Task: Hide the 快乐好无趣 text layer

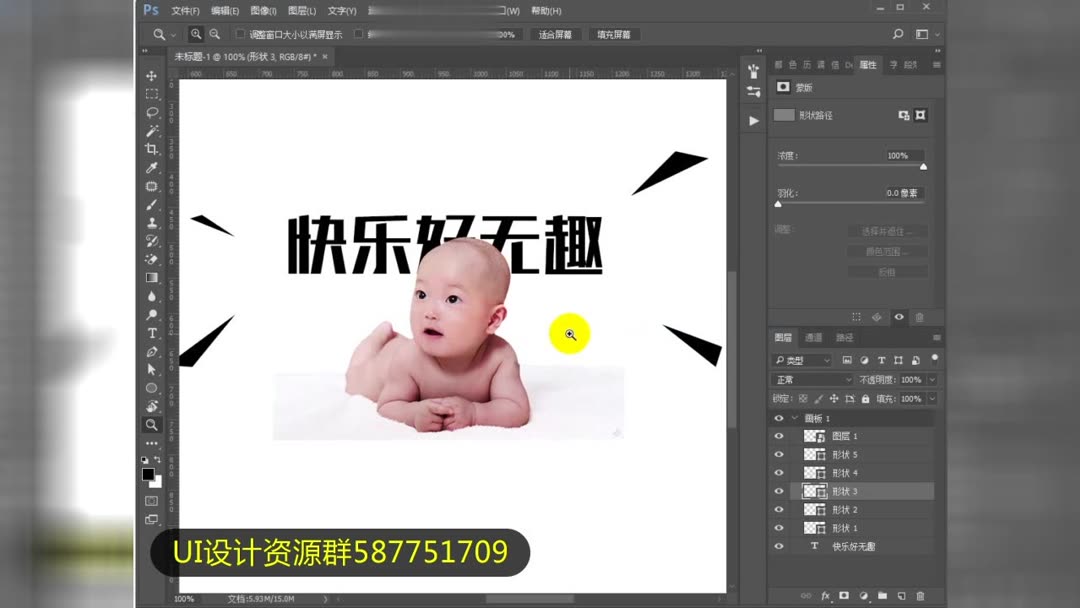Action: point(779,545)
